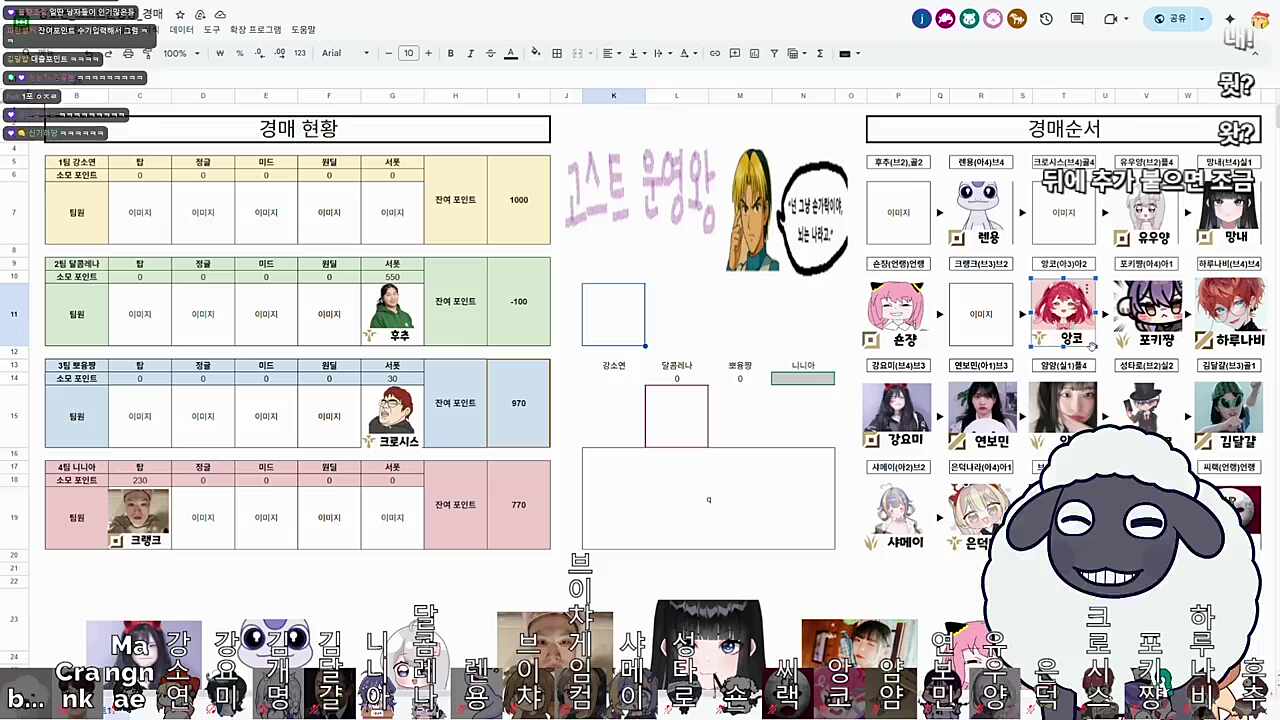Viewport: 1280px width, 720px height.
Task: Decrease the font size with minus
Action: (388, 53)
